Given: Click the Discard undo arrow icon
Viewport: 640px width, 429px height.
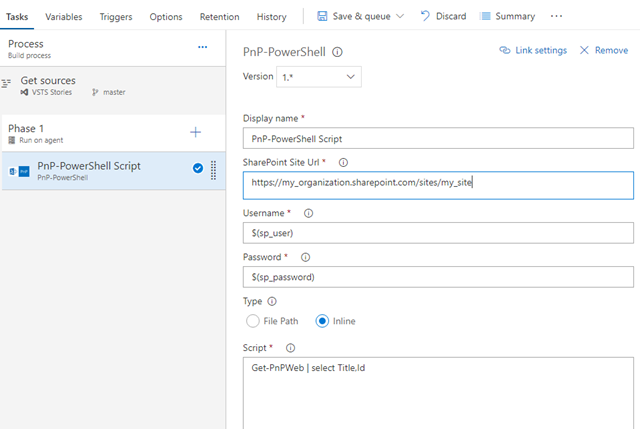Looking at the screenshot, I should (425, 16).
